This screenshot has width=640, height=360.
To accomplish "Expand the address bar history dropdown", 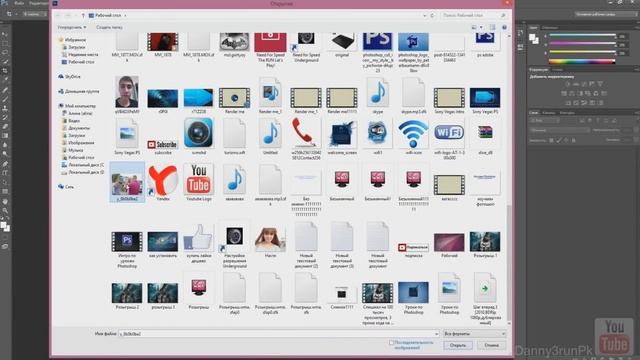I will pos(424,16).
